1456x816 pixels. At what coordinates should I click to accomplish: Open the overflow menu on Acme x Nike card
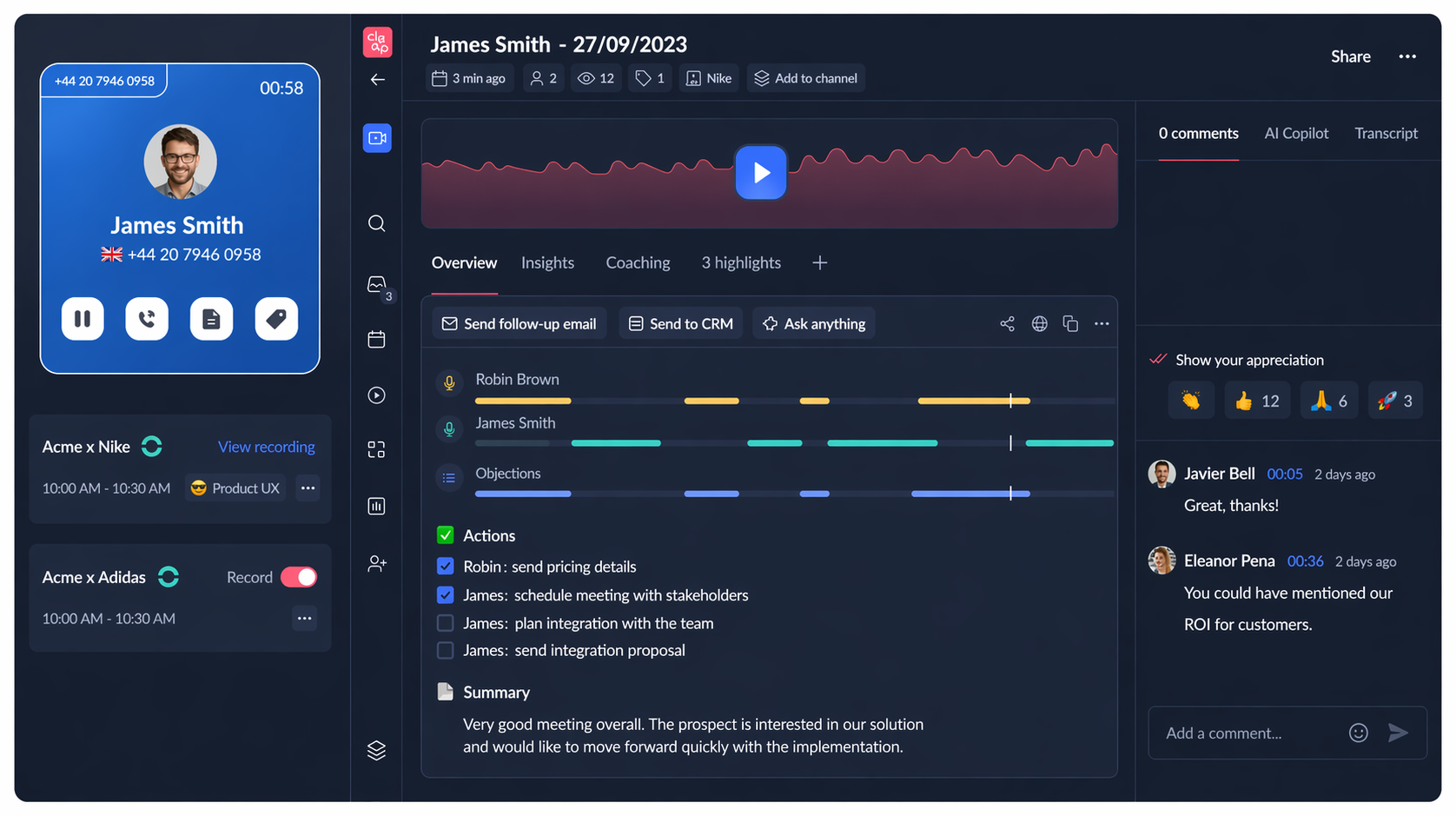tap(308, 488)
